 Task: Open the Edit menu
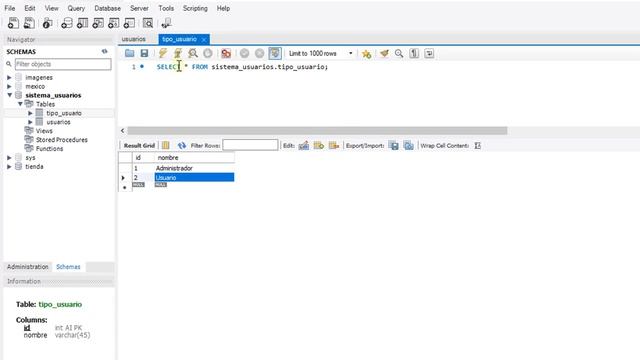(30, 8)
